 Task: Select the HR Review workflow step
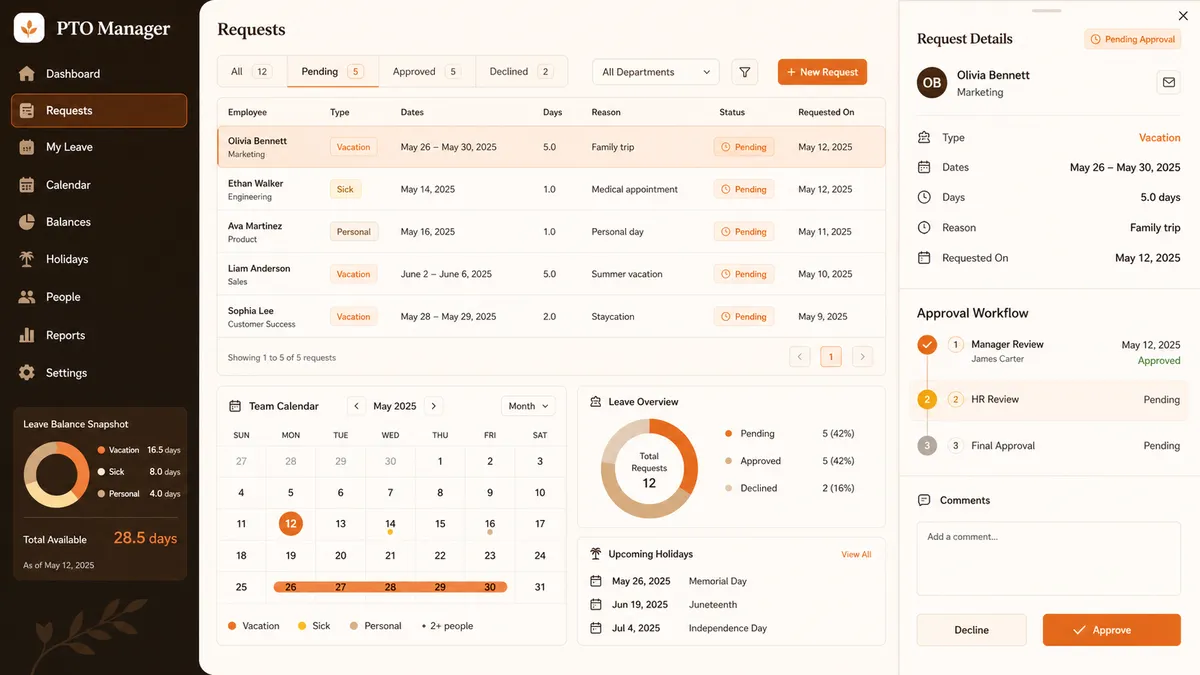pyautogui.click(x=1048, y=399)
